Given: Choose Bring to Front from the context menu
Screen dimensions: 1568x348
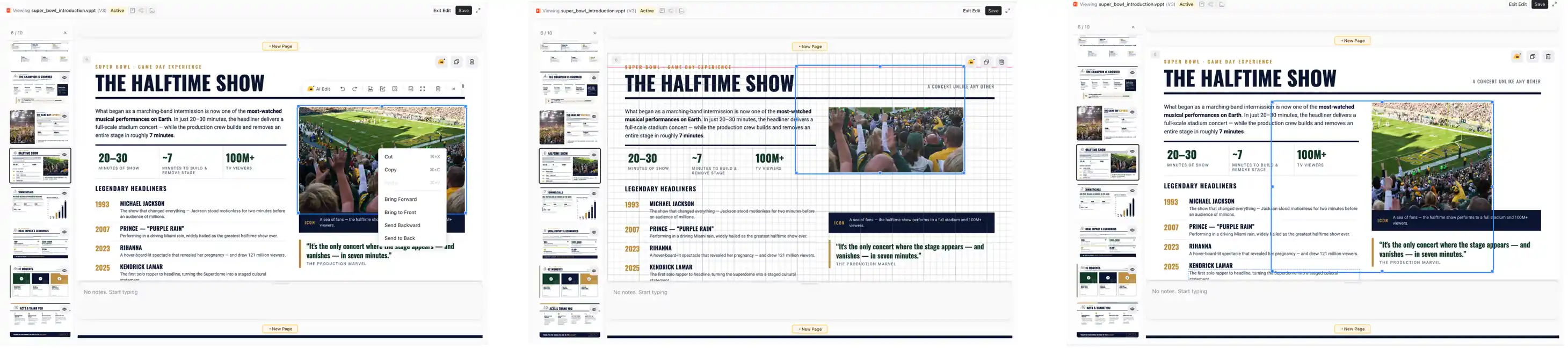Looking at the screenshot, I should coord(412,212).
